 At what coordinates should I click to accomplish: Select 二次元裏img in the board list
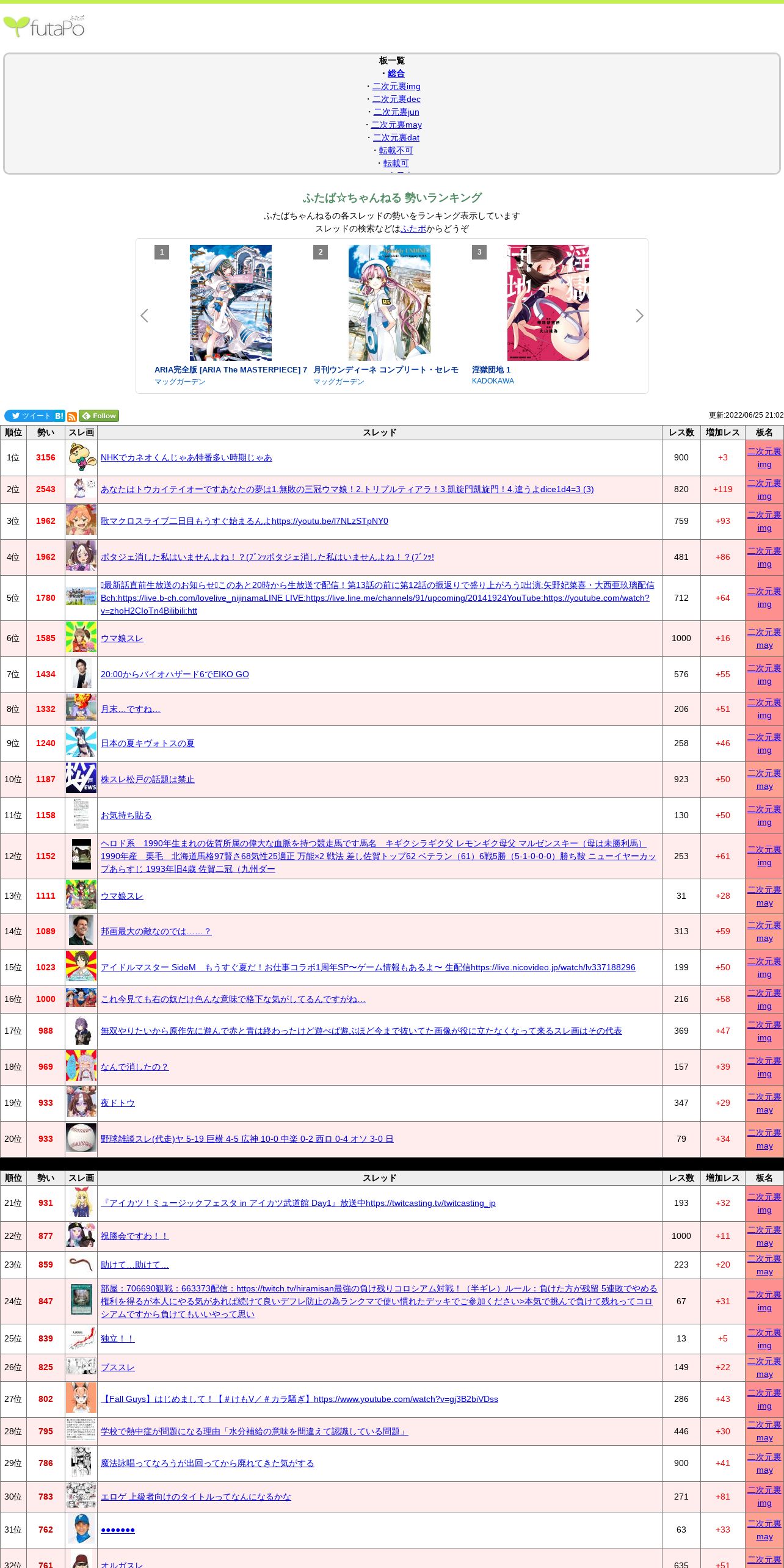point(396,86)
